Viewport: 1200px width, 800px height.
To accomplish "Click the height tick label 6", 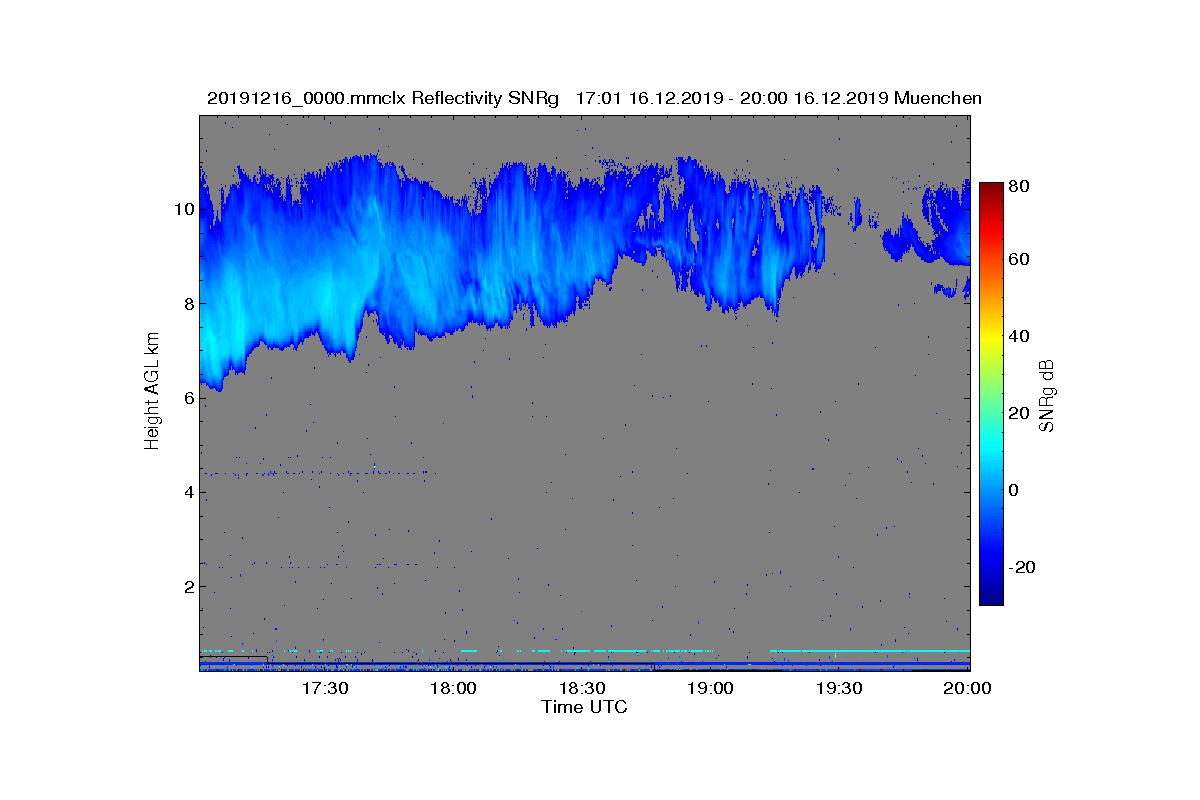I will coord(188,397).
